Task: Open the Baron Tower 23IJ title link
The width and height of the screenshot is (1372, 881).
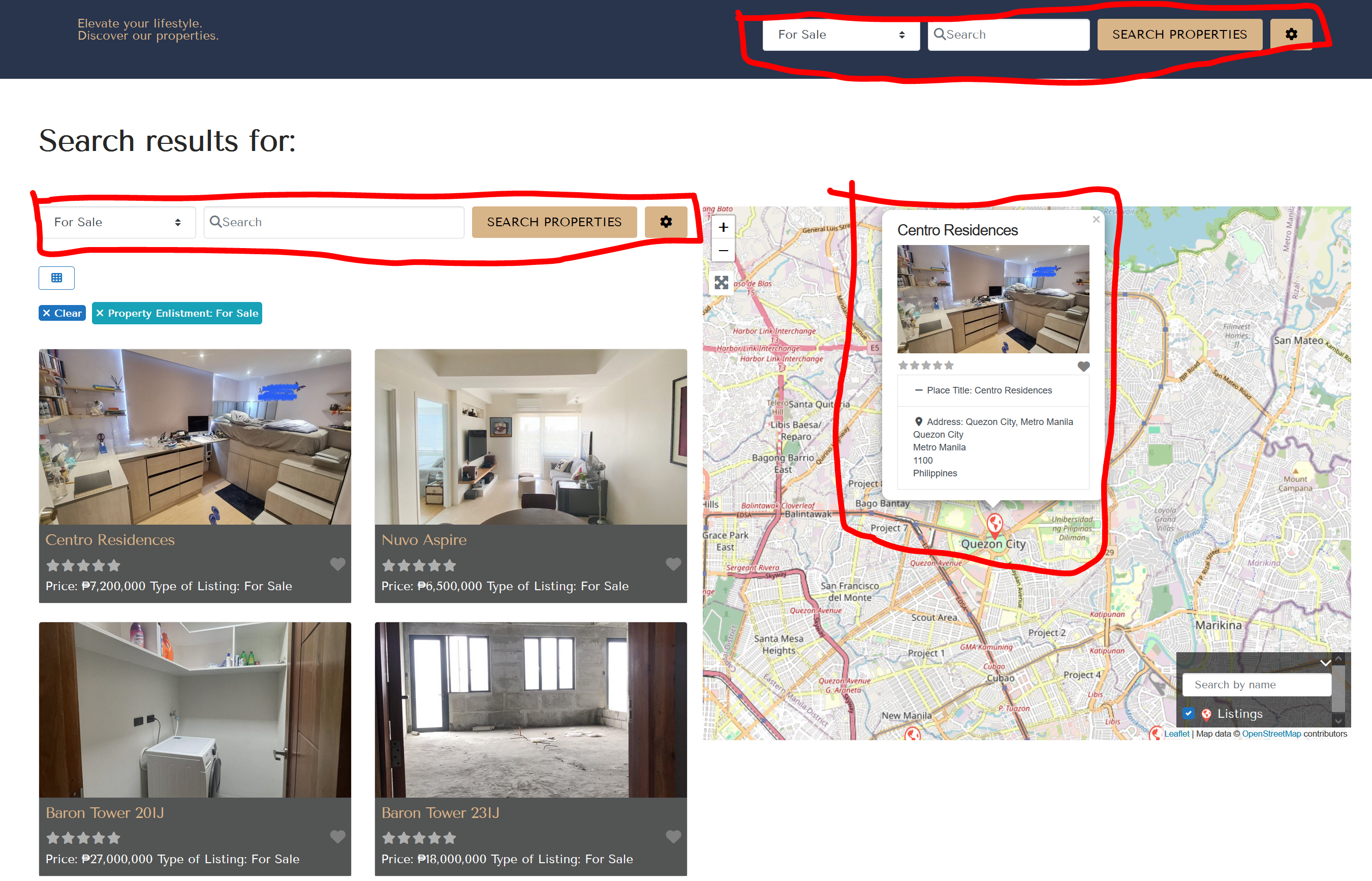Action: (x=441, y=813)
